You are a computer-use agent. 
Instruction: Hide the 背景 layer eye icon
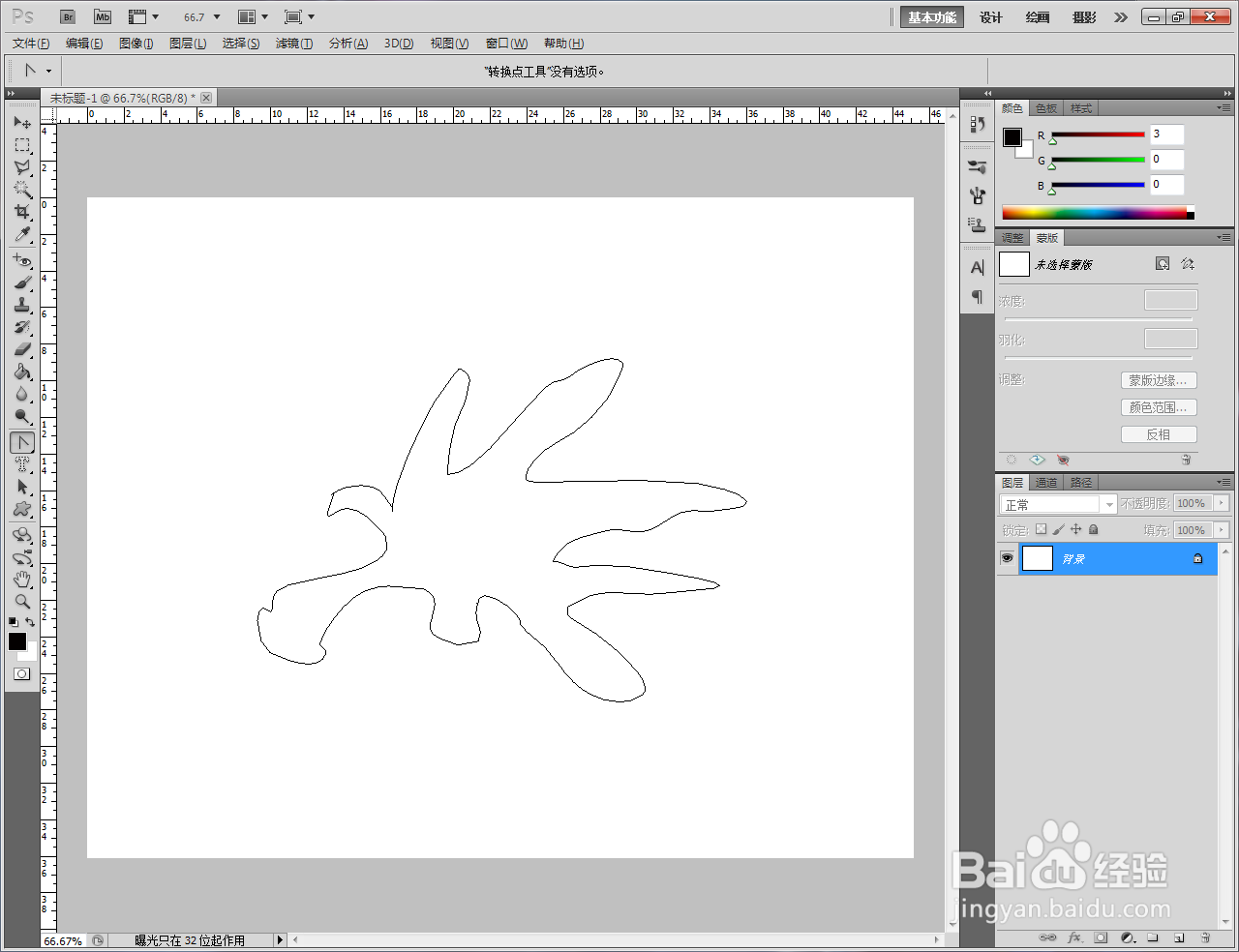(1007, 558)
